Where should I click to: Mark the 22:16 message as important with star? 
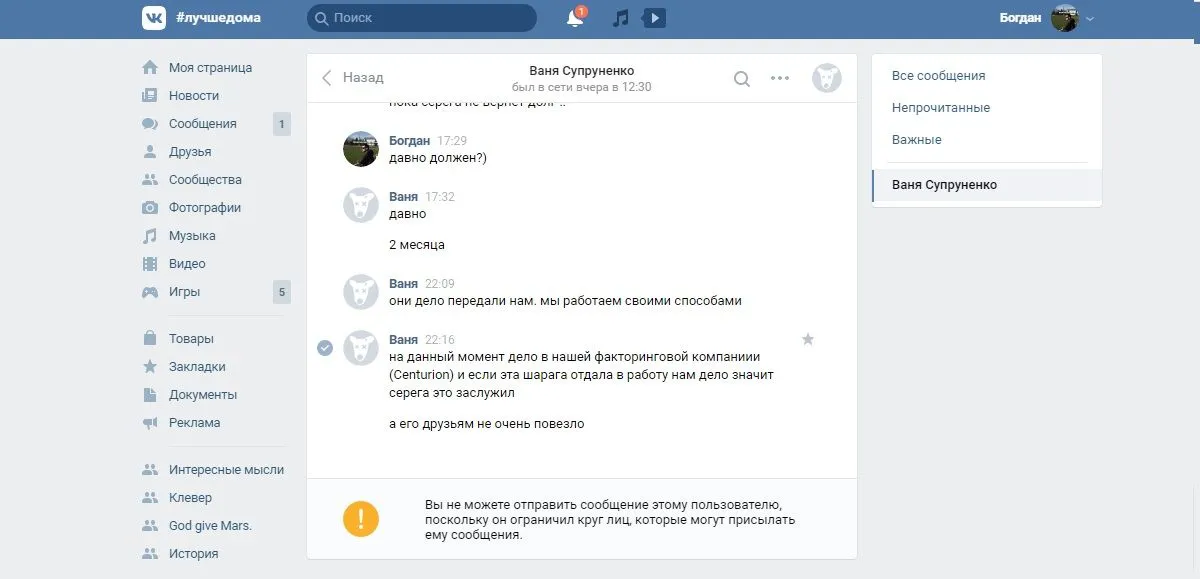click(808, 339)
